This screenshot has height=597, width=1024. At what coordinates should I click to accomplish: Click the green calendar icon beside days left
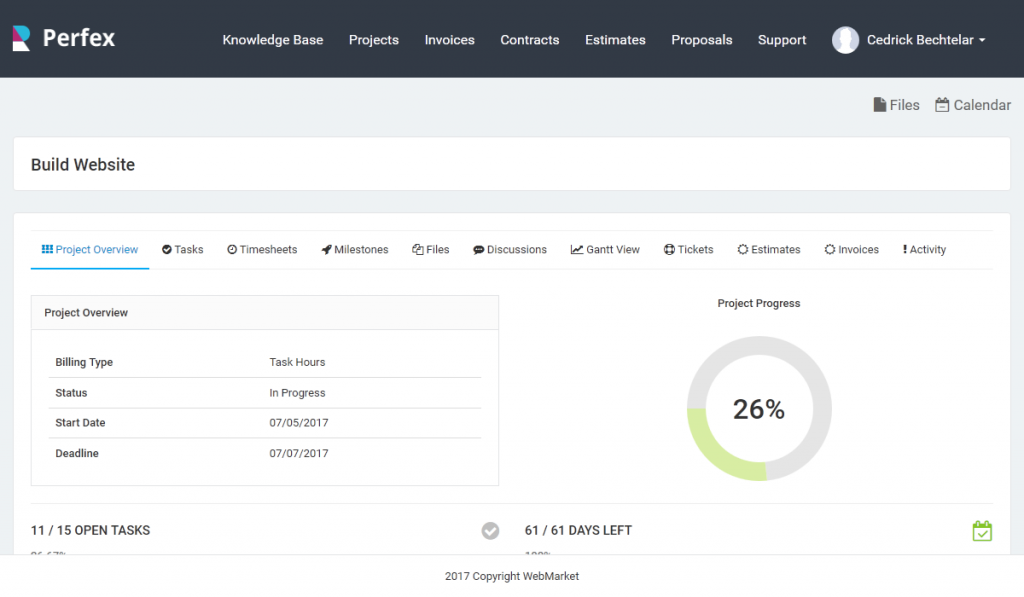(982, 531)
